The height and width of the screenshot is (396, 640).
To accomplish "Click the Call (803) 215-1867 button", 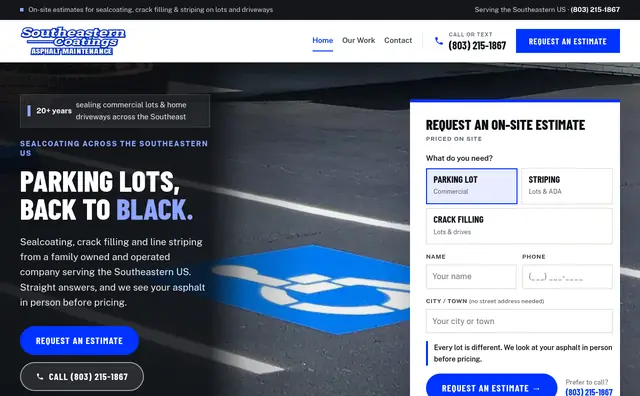I will pos(82,376).
